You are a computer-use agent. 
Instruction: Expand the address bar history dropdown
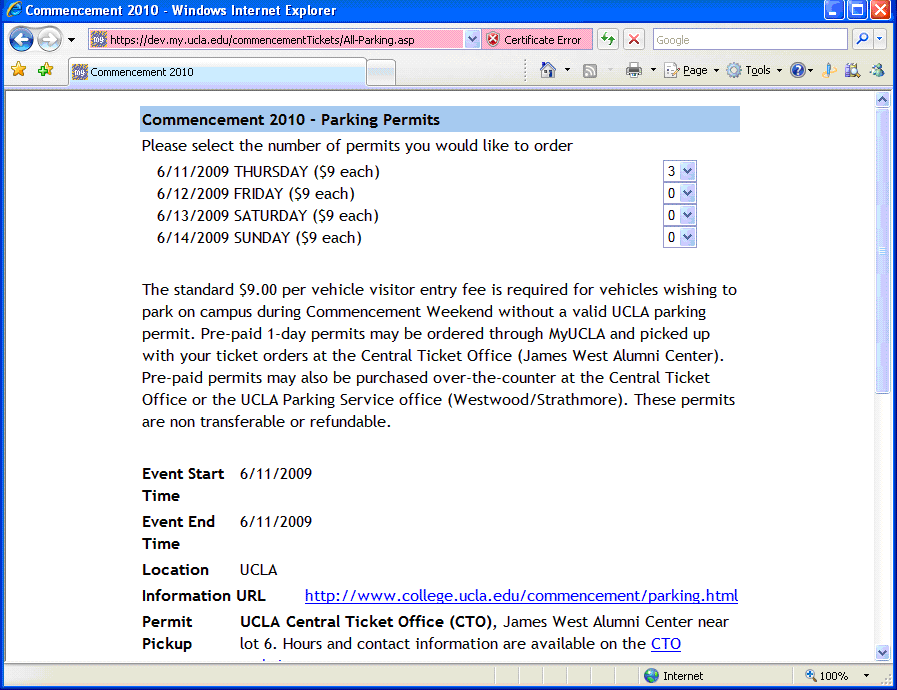[472, 40]
